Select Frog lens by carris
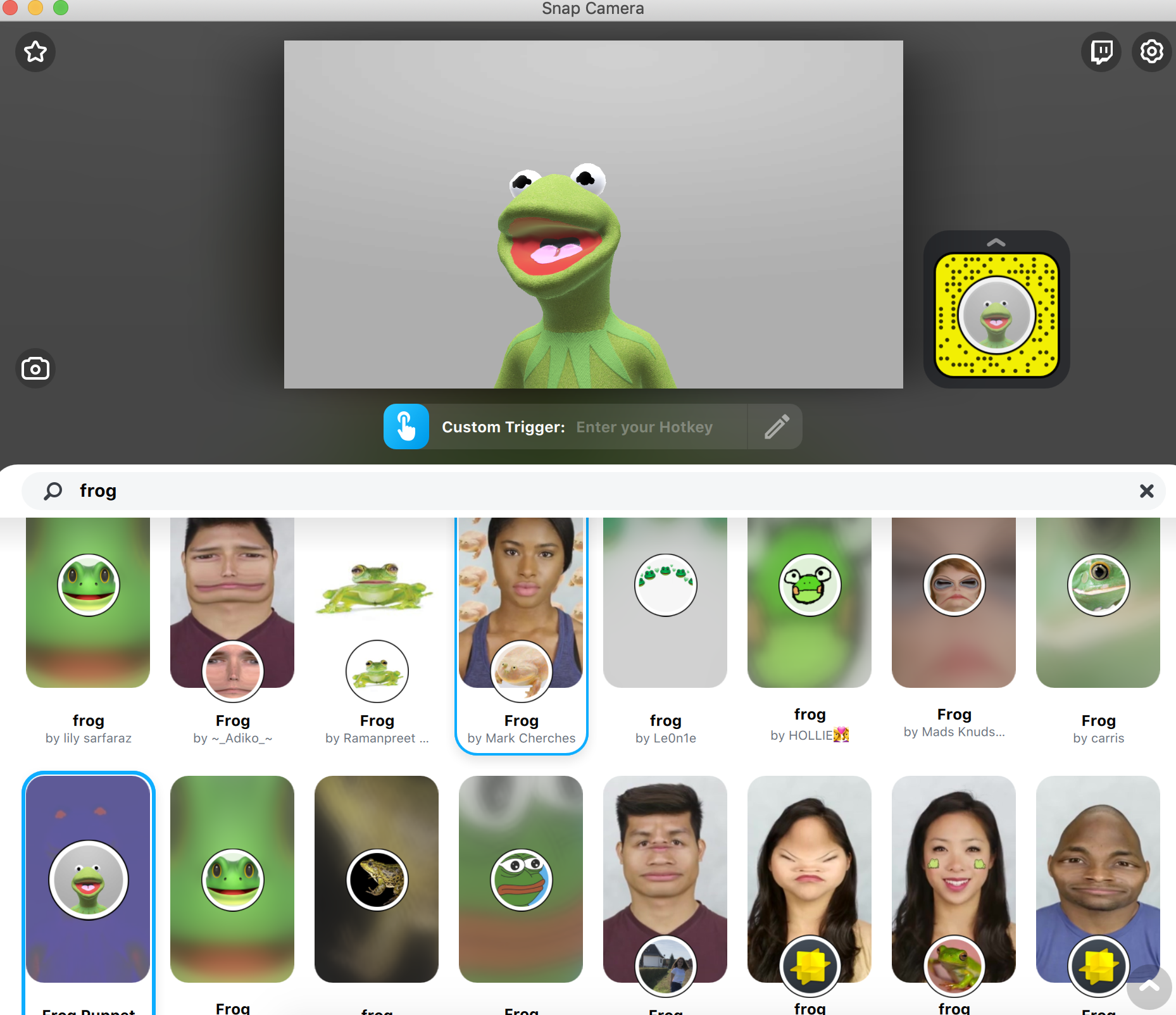Screen dimensions: 1176x1015 coord(1098,633)
